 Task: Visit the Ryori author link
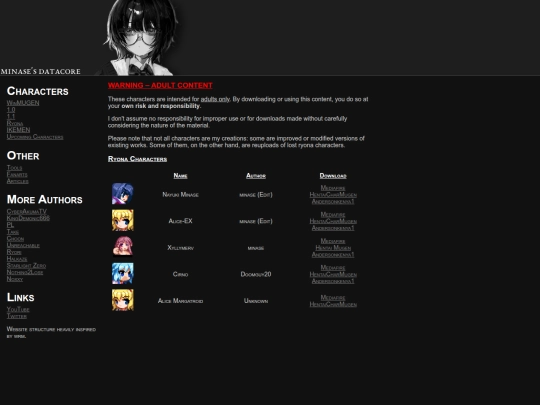point(14,252)
